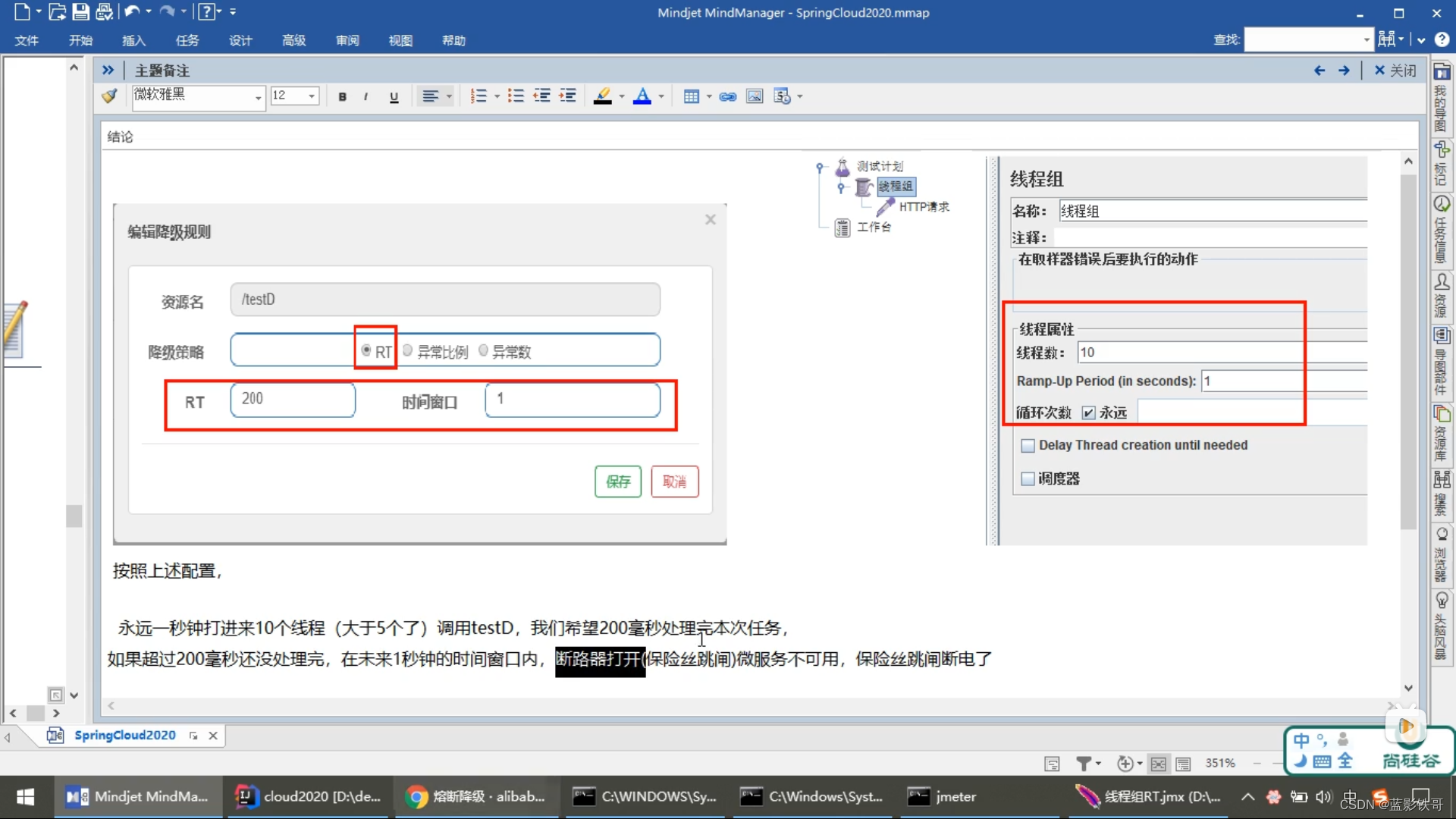
Task: Click the italic formatting icon
Action: (x=366, y=96)
